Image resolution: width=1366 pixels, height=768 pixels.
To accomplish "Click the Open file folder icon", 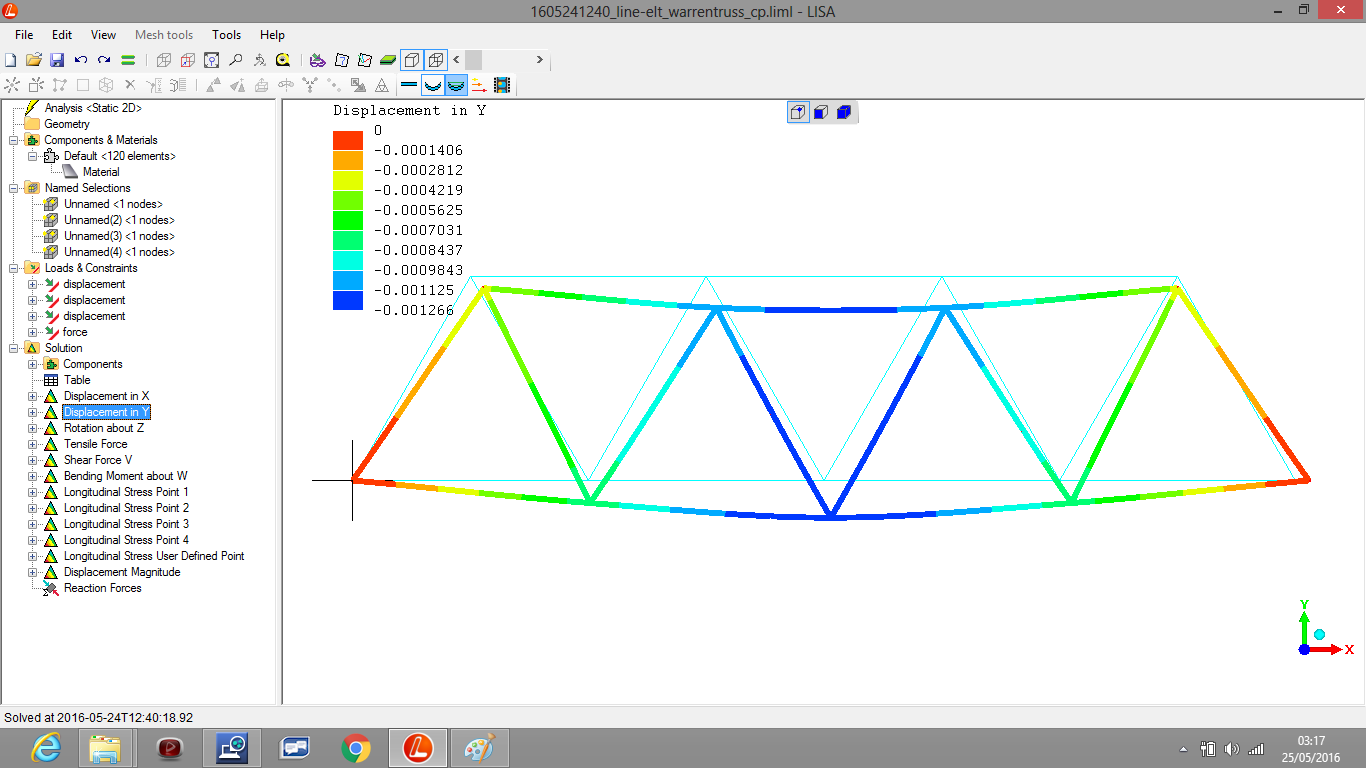I will (x=34, y=60).
